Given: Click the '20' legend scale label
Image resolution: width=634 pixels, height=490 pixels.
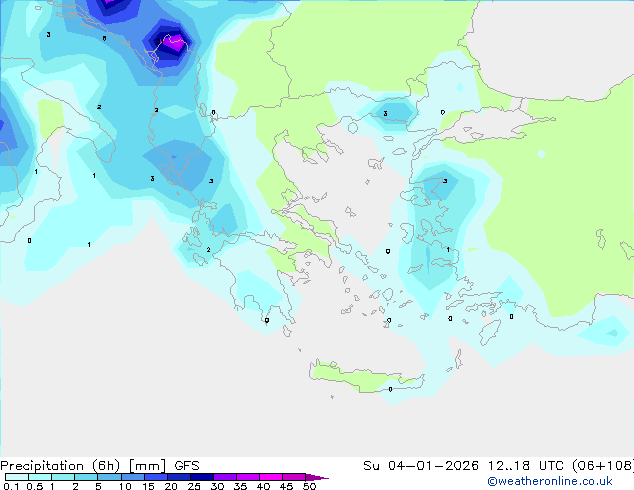Looking at the screenshot, I should [171, 486].
